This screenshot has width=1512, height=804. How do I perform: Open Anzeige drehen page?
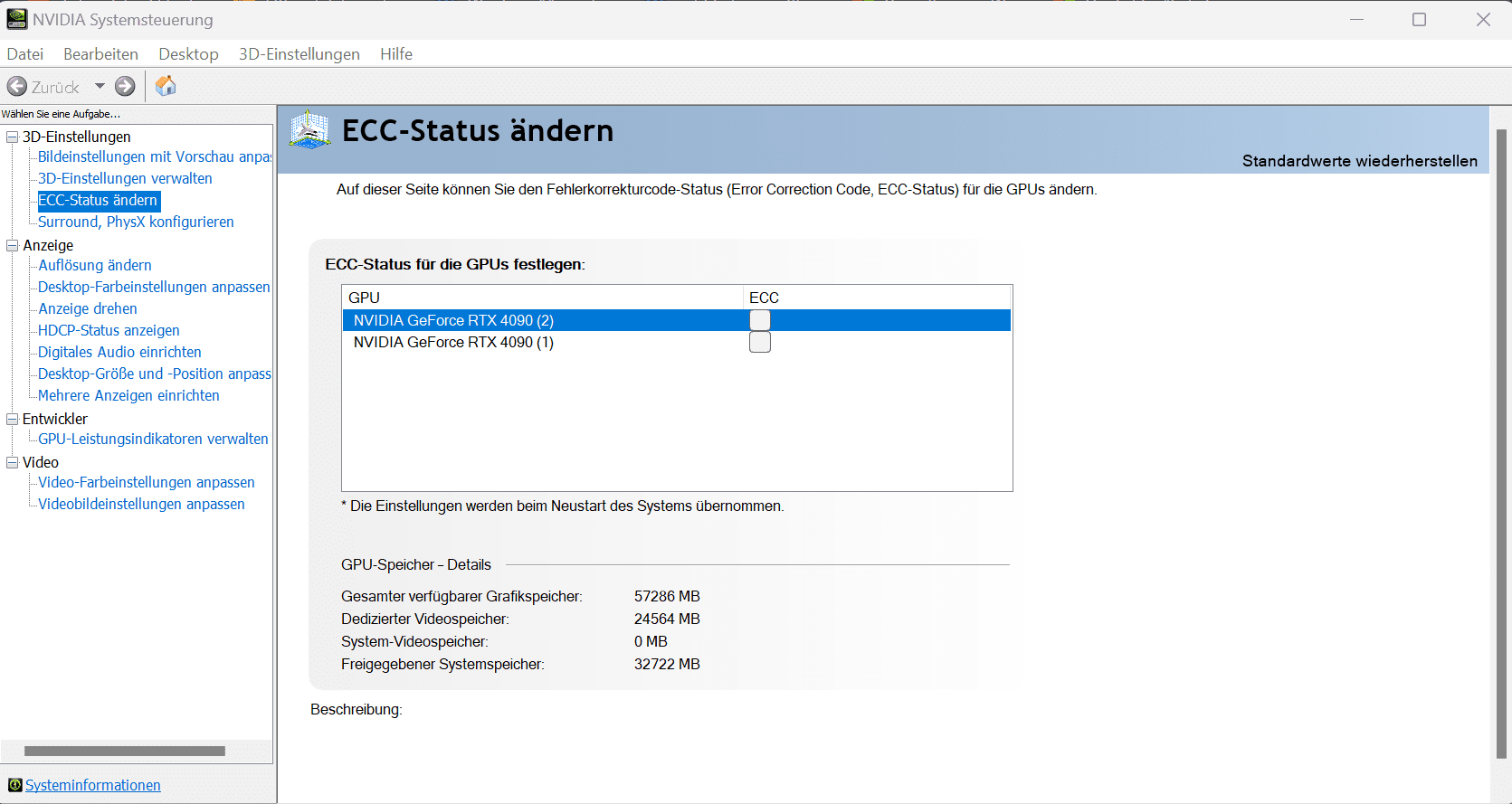88,308
